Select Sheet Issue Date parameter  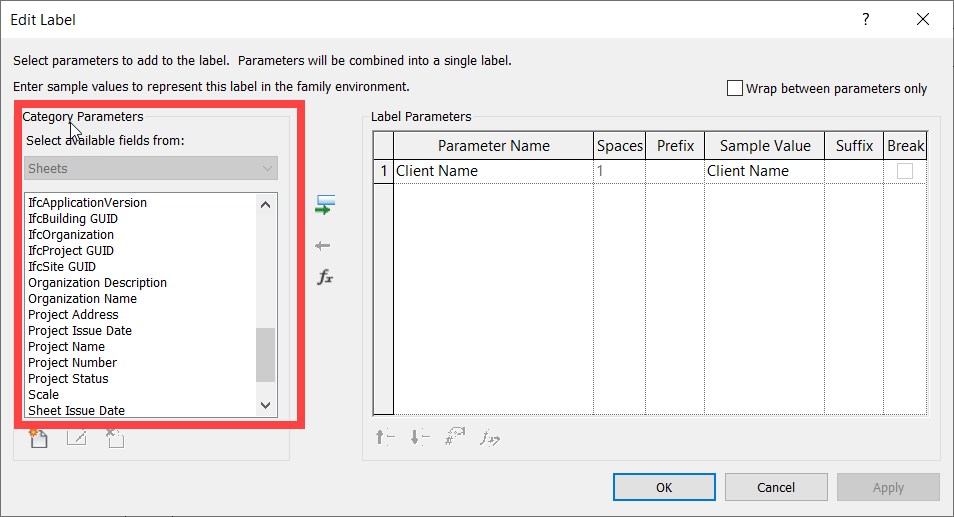(x=77, y=411)
